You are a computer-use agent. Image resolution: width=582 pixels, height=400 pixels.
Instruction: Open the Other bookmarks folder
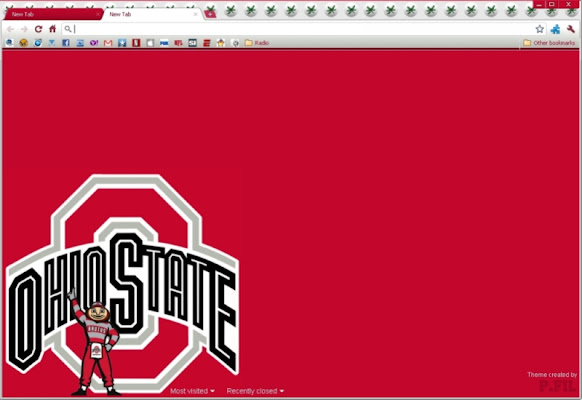point(549,43)
